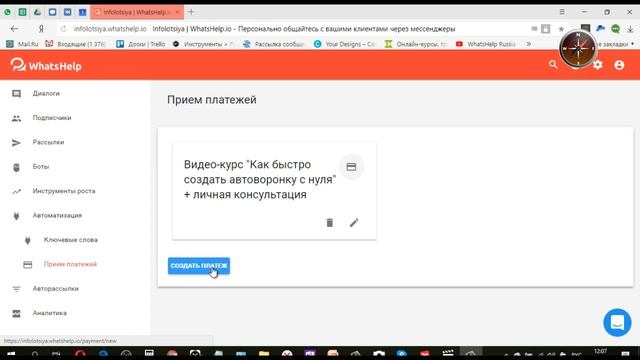Open Ключевые слова submenu item

(71, 240)
